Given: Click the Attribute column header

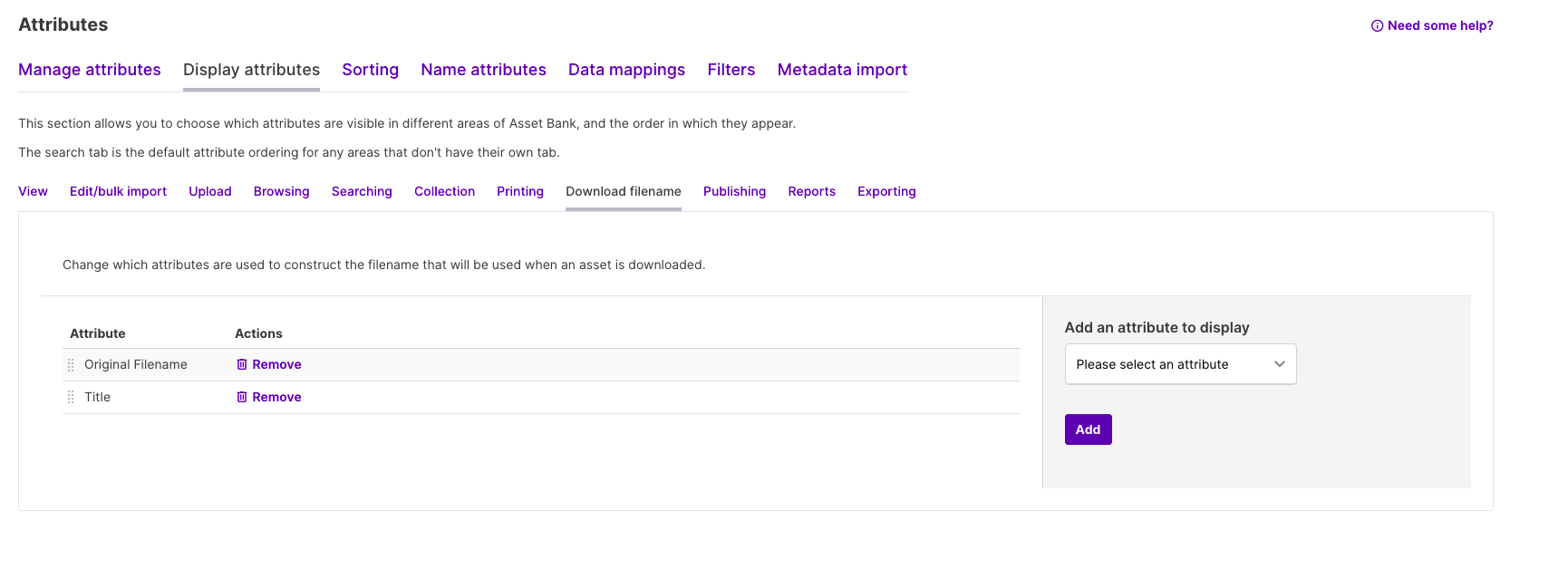Looking at the screenshot, I should (x=98, y=333).
